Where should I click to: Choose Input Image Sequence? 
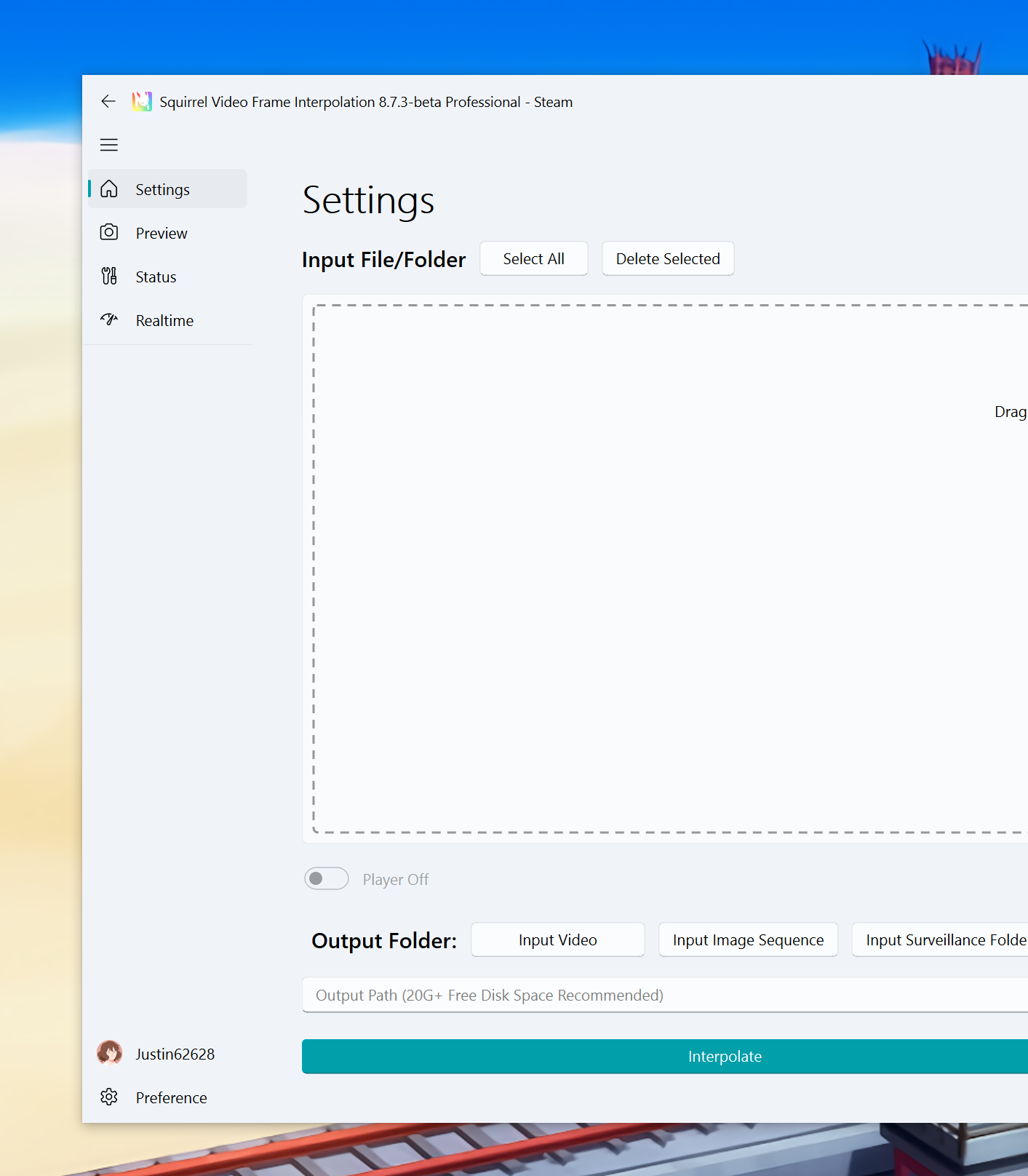749,940
